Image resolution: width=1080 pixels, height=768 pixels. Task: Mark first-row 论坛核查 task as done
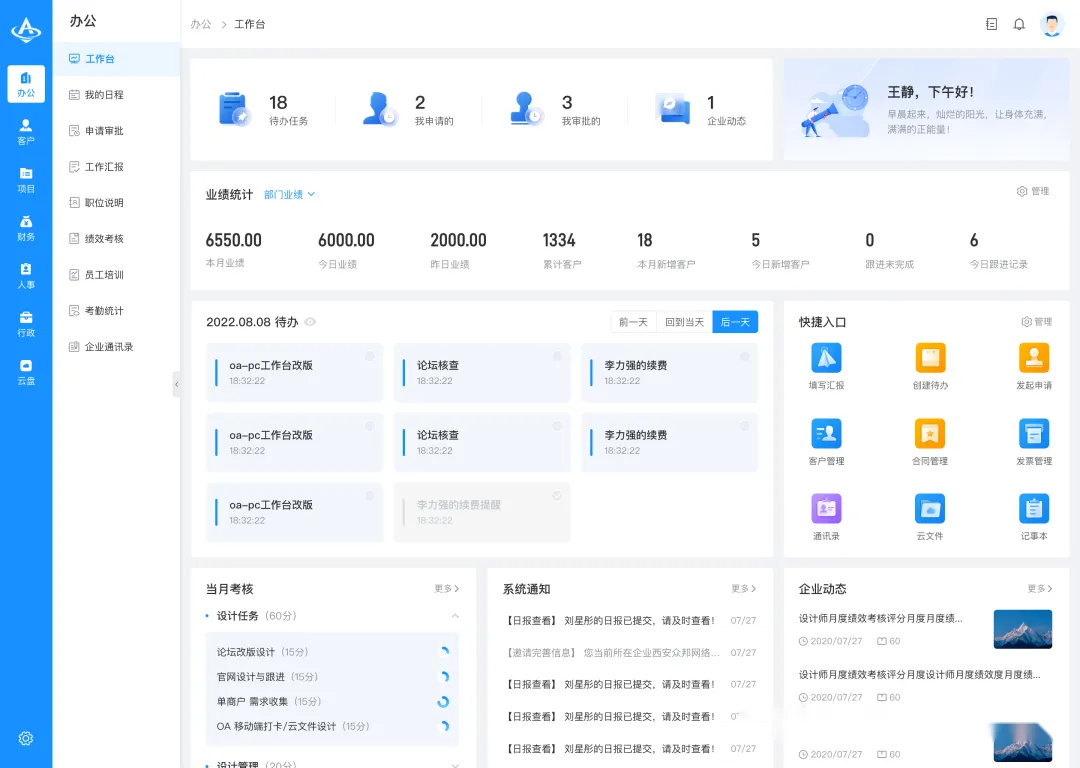point(557,356)
